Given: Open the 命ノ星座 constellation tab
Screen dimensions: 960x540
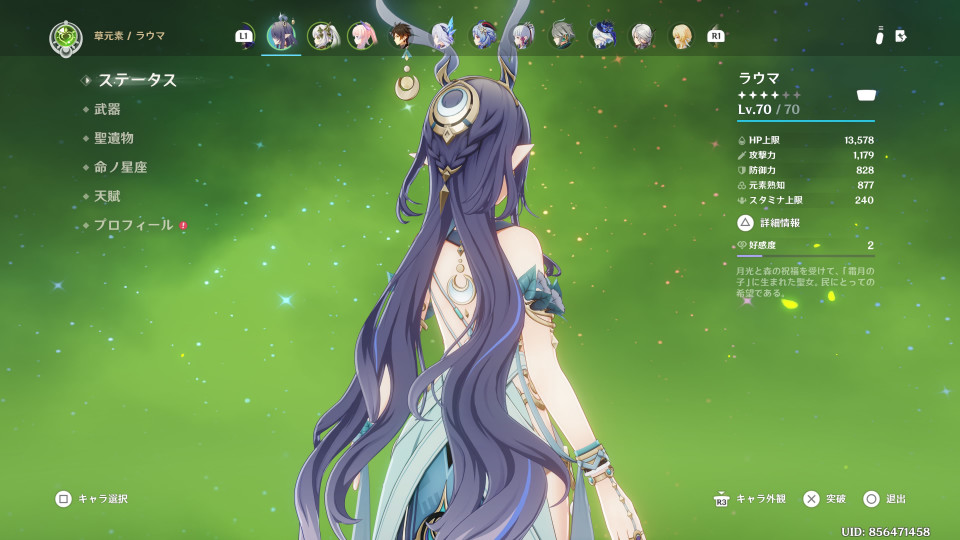Looking at the screenshot, I should pyautogui.click(x=121, y=167).
